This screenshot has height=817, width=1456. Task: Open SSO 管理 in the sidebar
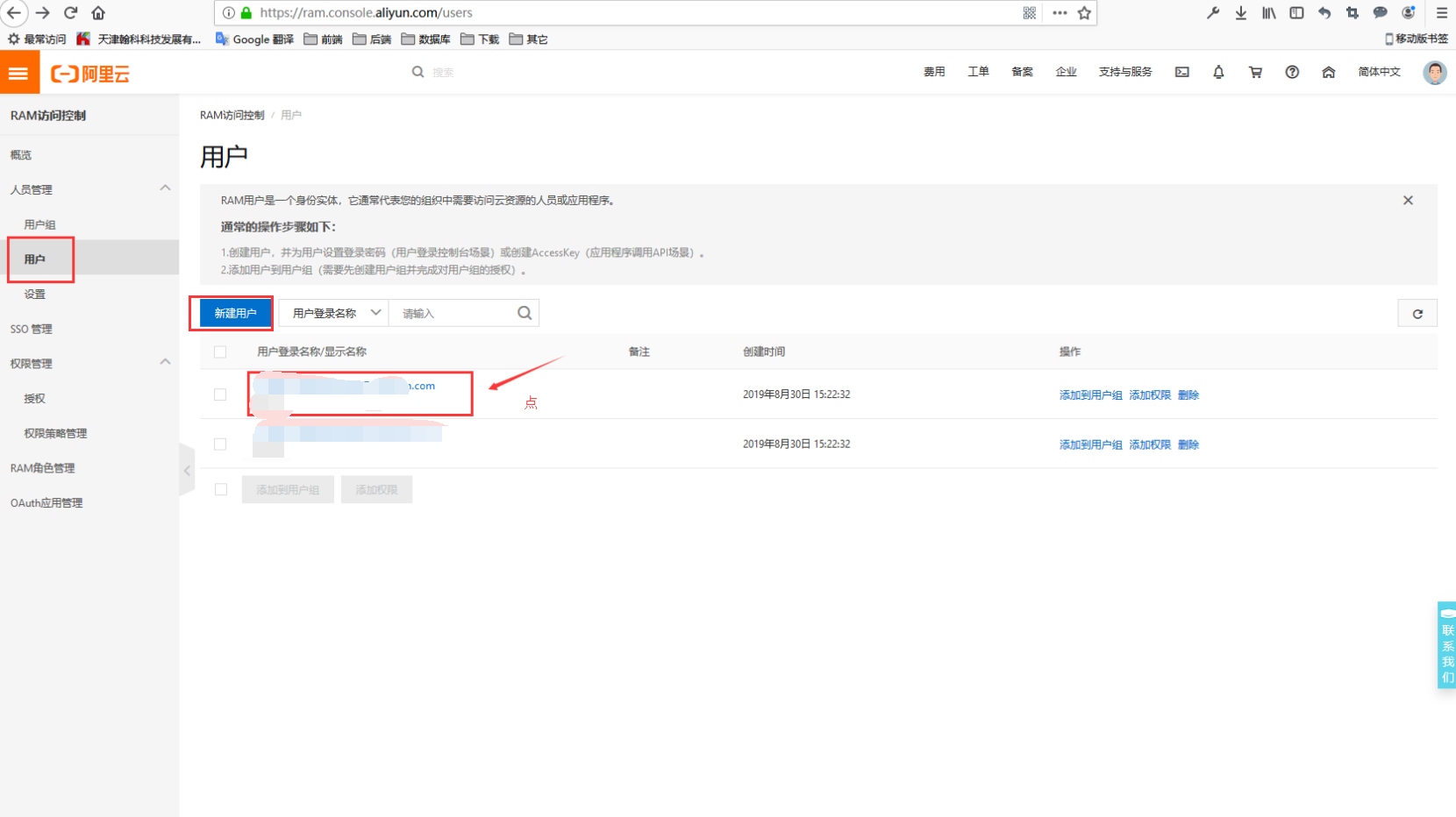(32, 329)
